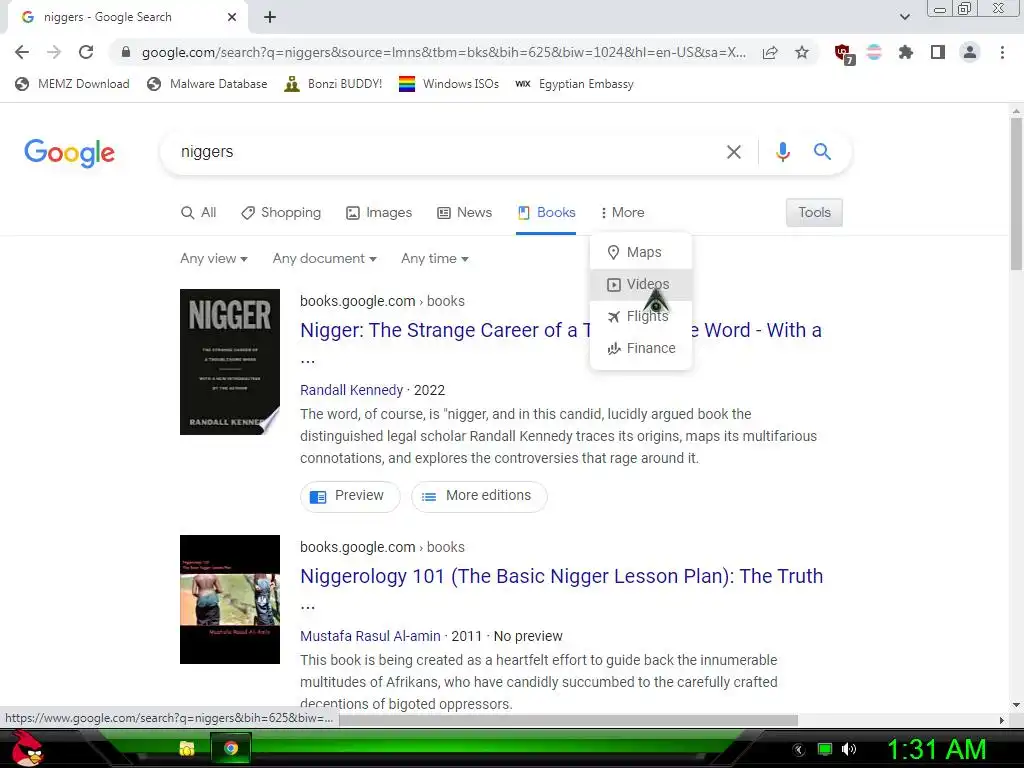Choose Flights from the More menu
Screen dimensions: 1024x768
[x=641, y=316]
